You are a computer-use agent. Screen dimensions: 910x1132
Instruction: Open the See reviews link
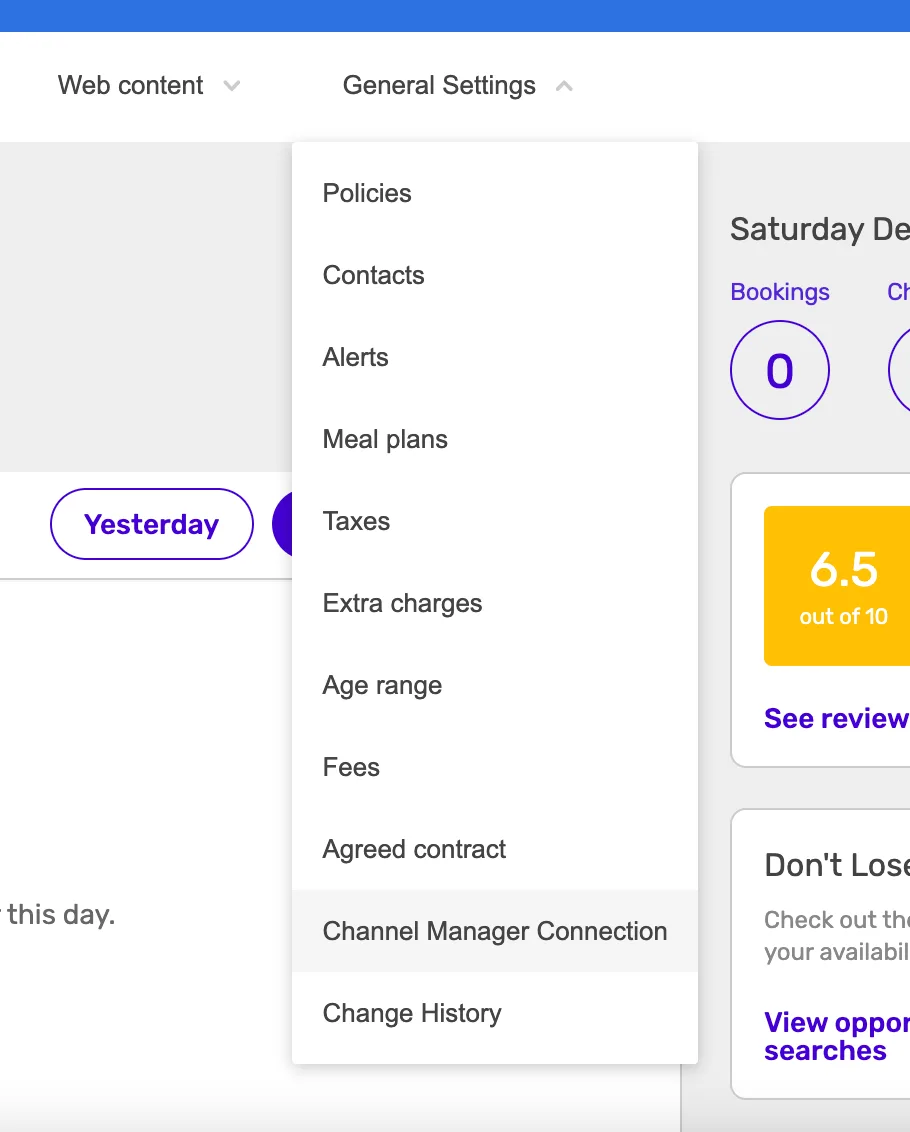click(836, 718)
